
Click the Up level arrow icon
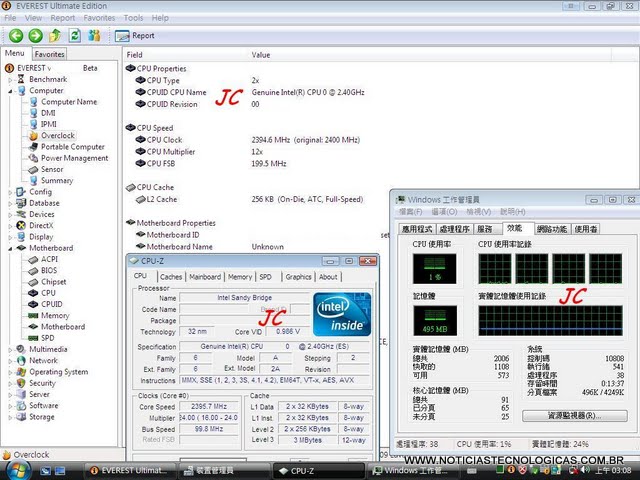tap(55, 36)
